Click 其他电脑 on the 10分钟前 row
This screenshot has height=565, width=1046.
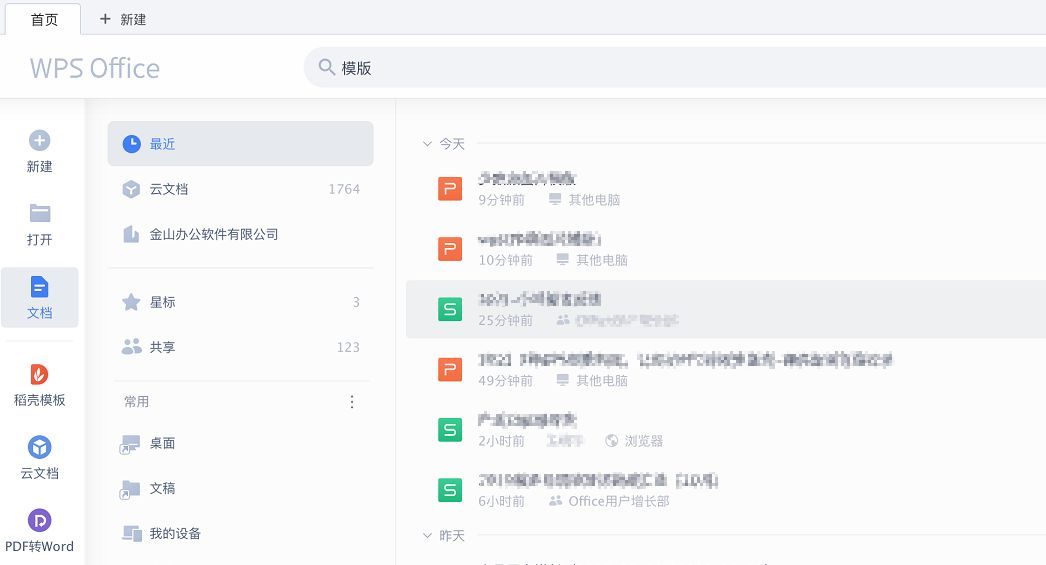coord(602,259)
